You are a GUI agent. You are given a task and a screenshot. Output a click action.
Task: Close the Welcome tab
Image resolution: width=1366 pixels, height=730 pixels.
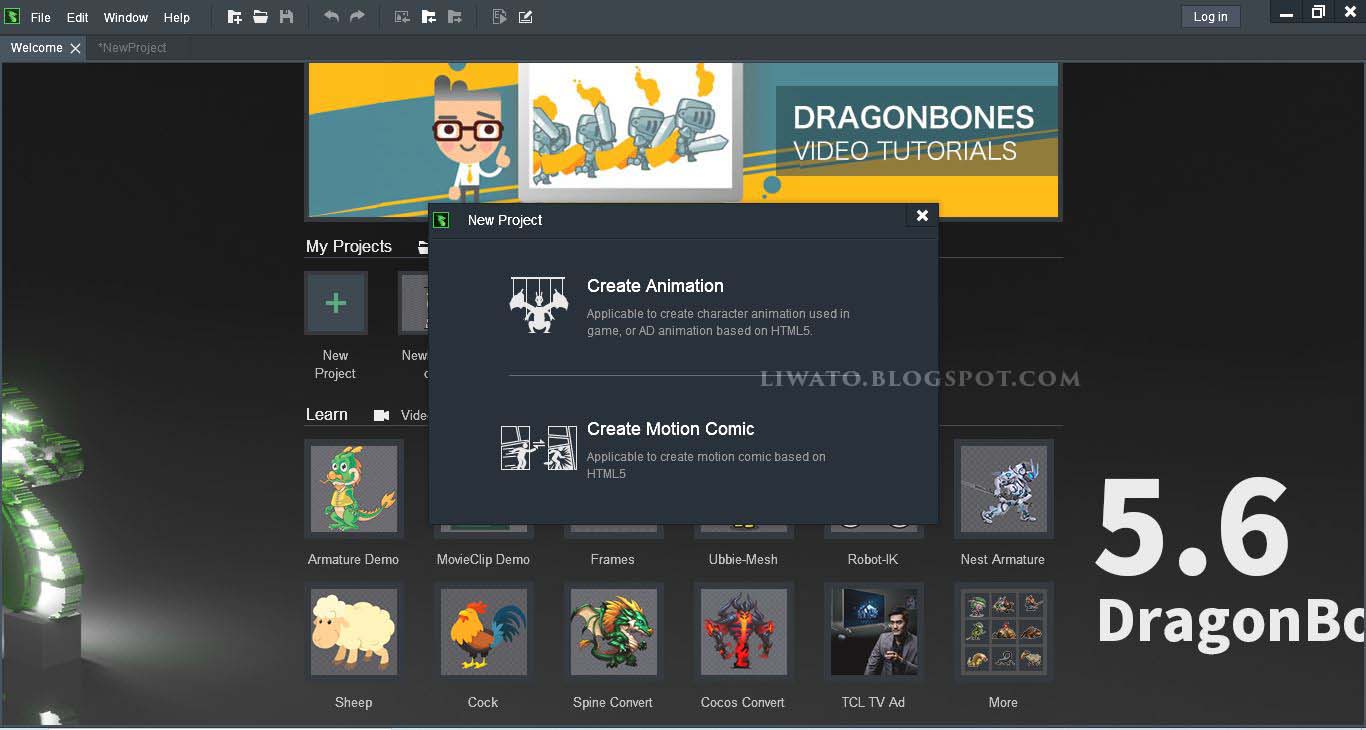tap(76, 48)
